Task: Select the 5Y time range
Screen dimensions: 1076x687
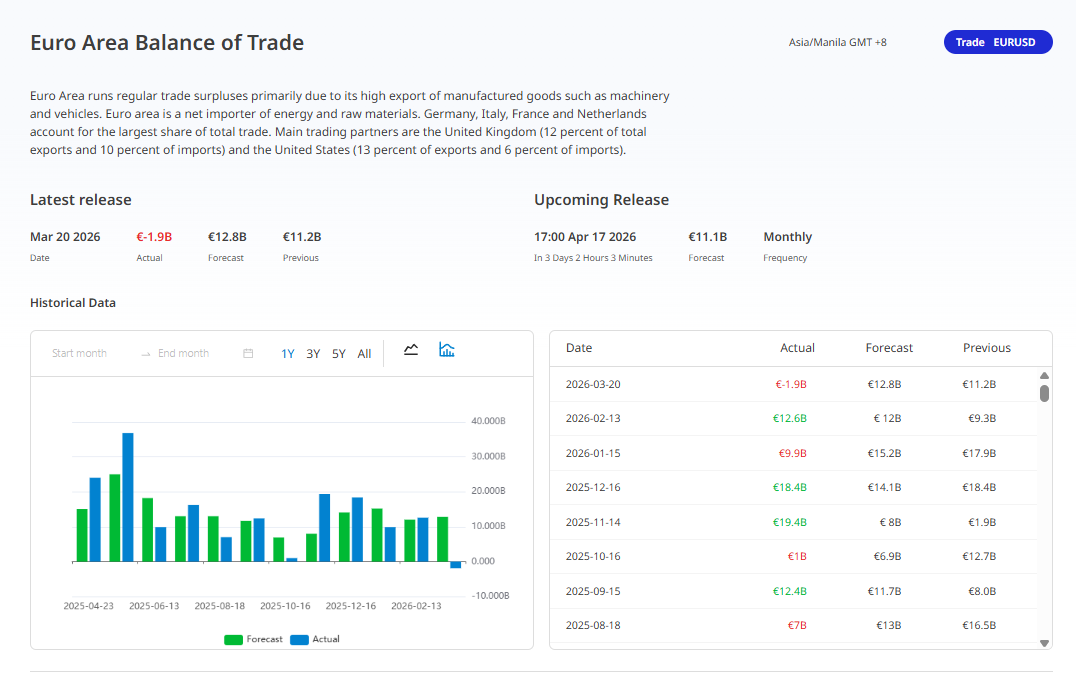Action: [x=339, y=353]
